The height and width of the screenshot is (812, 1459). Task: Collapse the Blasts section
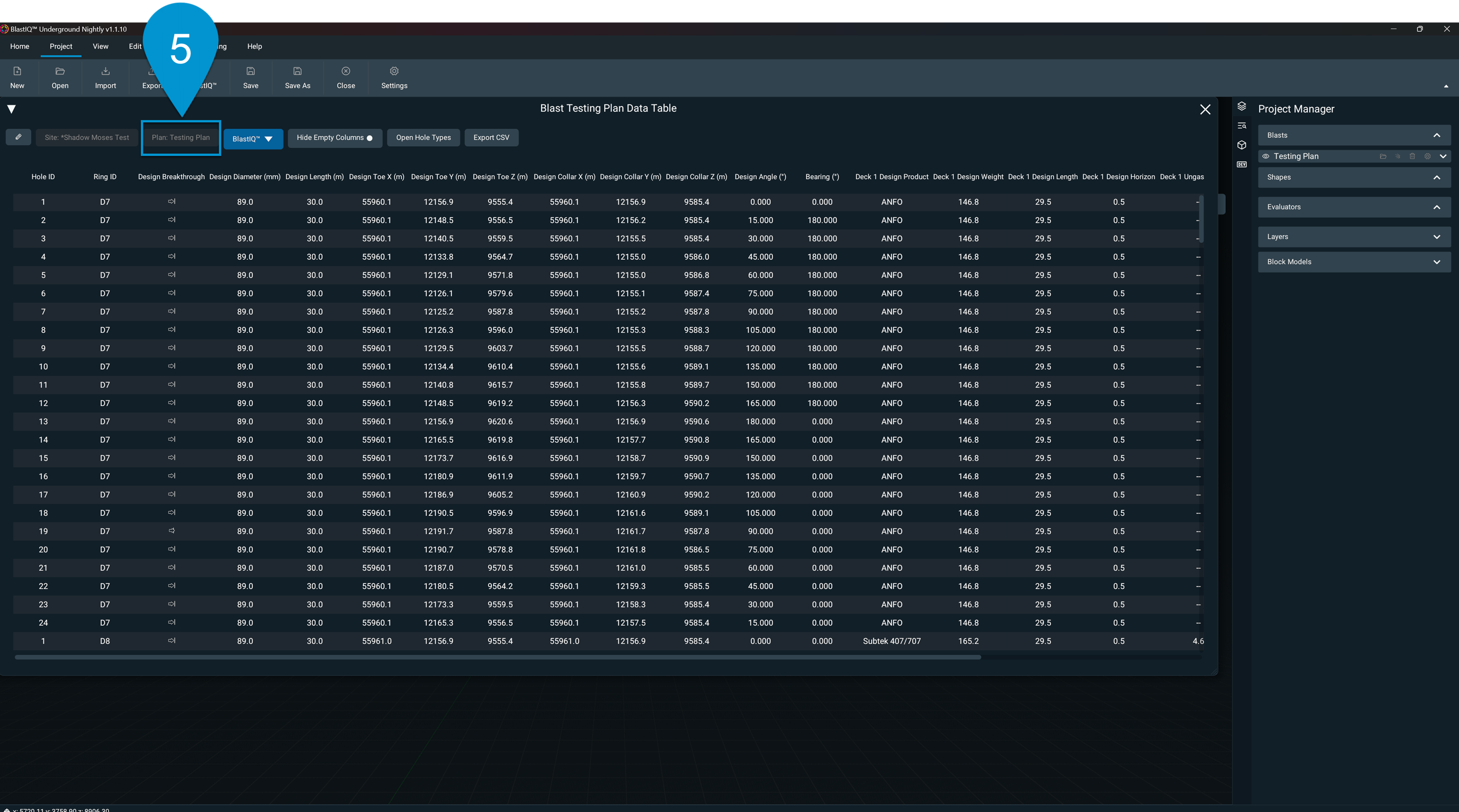tap(1436, 135)
